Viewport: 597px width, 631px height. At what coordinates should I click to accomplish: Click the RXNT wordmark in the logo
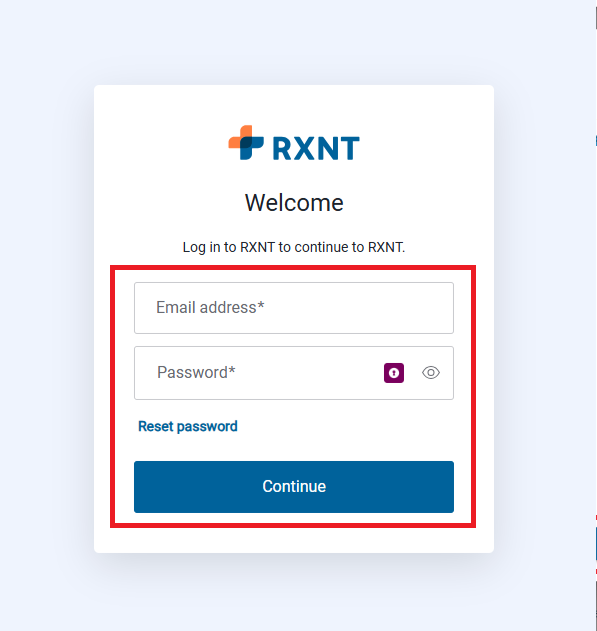[x=316, y=148]
